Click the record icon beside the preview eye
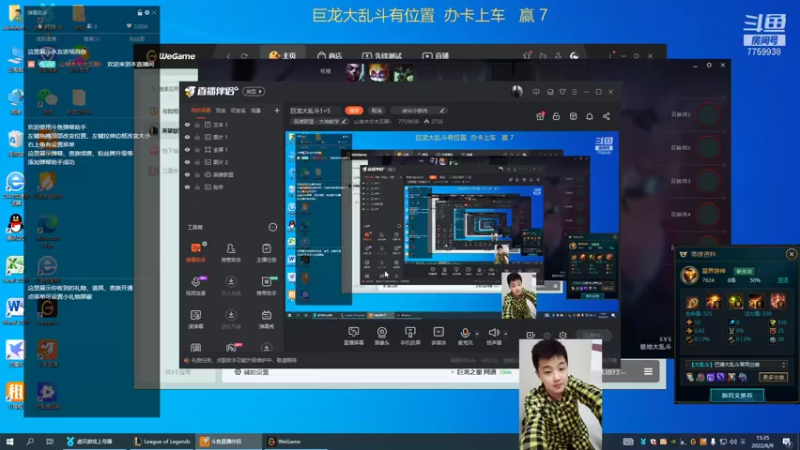The image size is (800, 450). (530, 335)
